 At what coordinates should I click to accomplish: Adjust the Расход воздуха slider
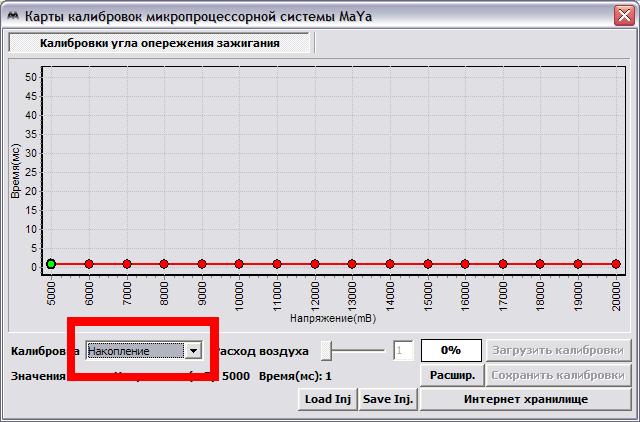pyautogui.click(x=327, y=350)
